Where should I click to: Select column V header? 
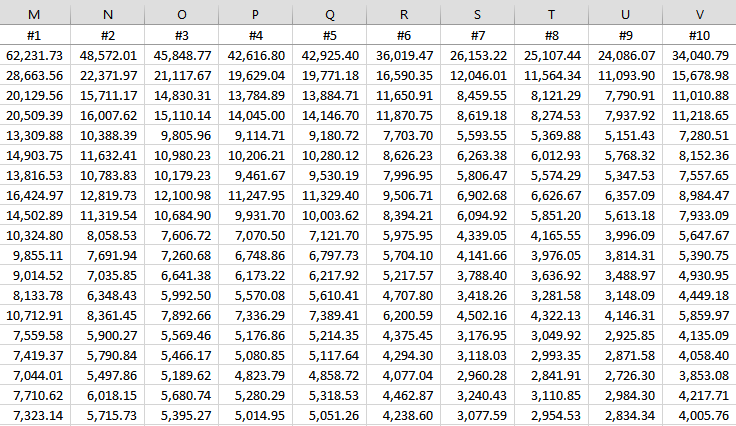(x=699, y=15)
